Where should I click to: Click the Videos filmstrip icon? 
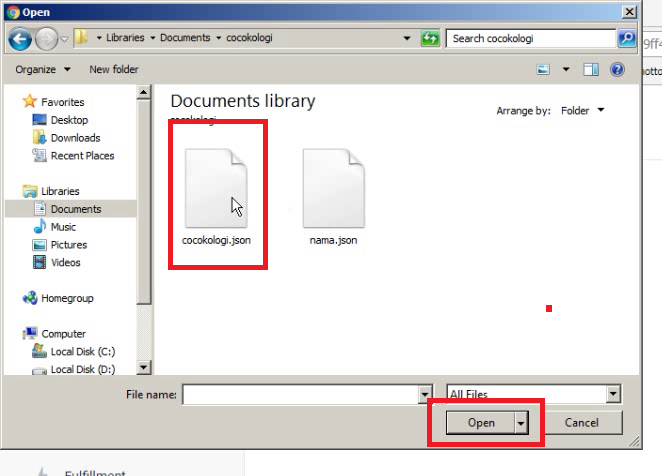(39, 262)
